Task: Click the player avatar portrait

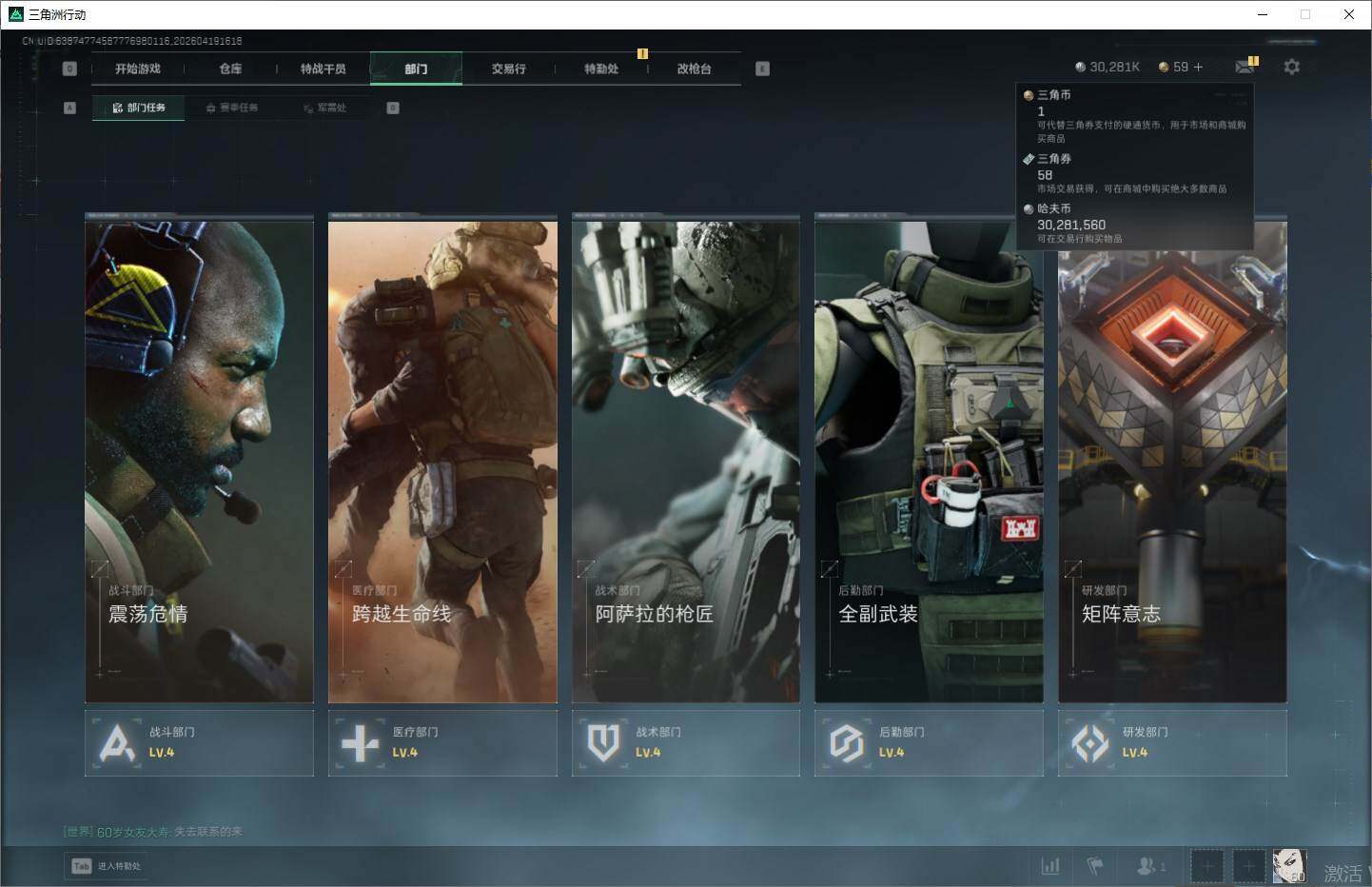Action: point(1289,866)
